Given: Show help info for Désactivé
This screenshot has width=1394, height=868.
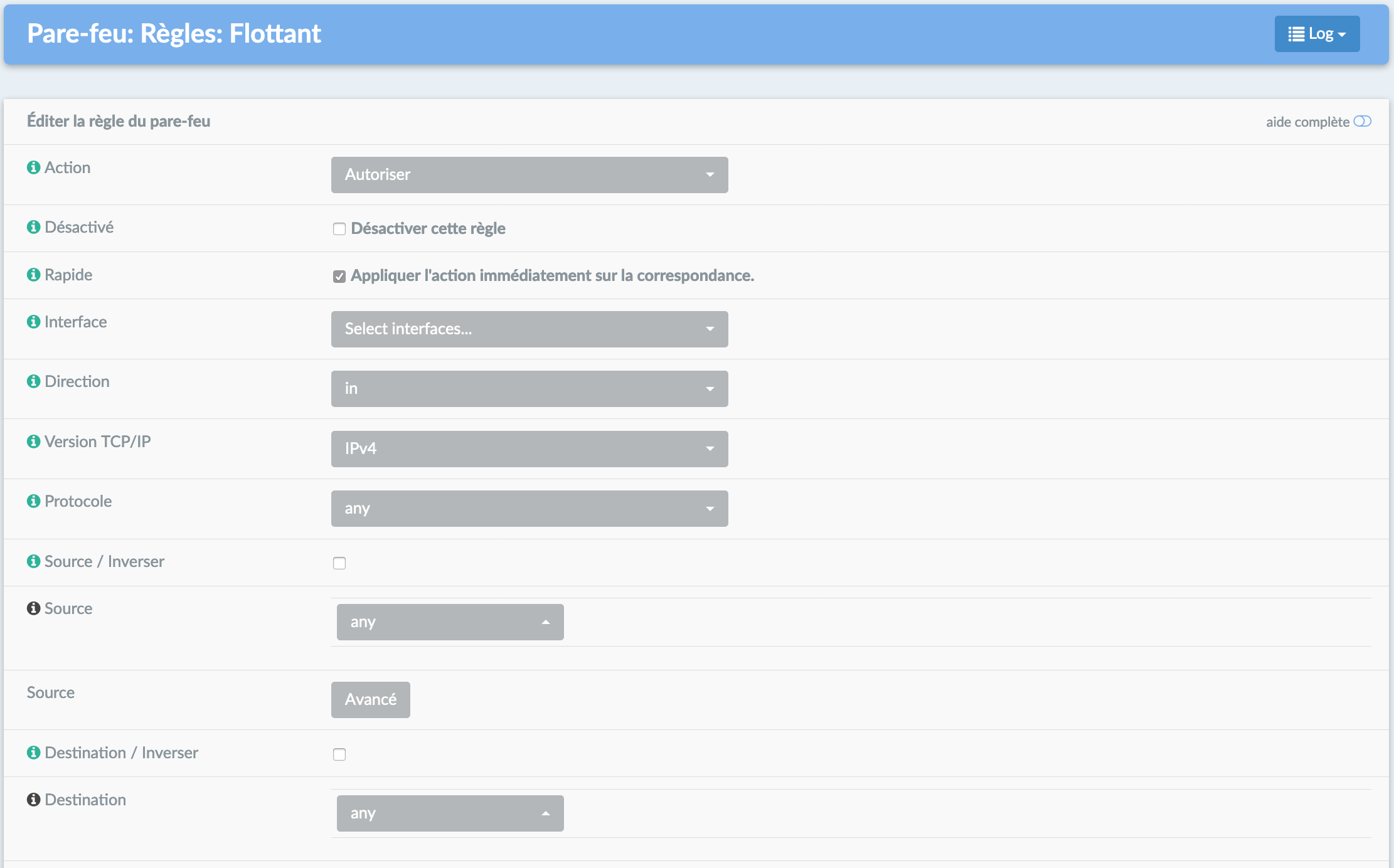Looking at the screenshot, I should (34, 227).
